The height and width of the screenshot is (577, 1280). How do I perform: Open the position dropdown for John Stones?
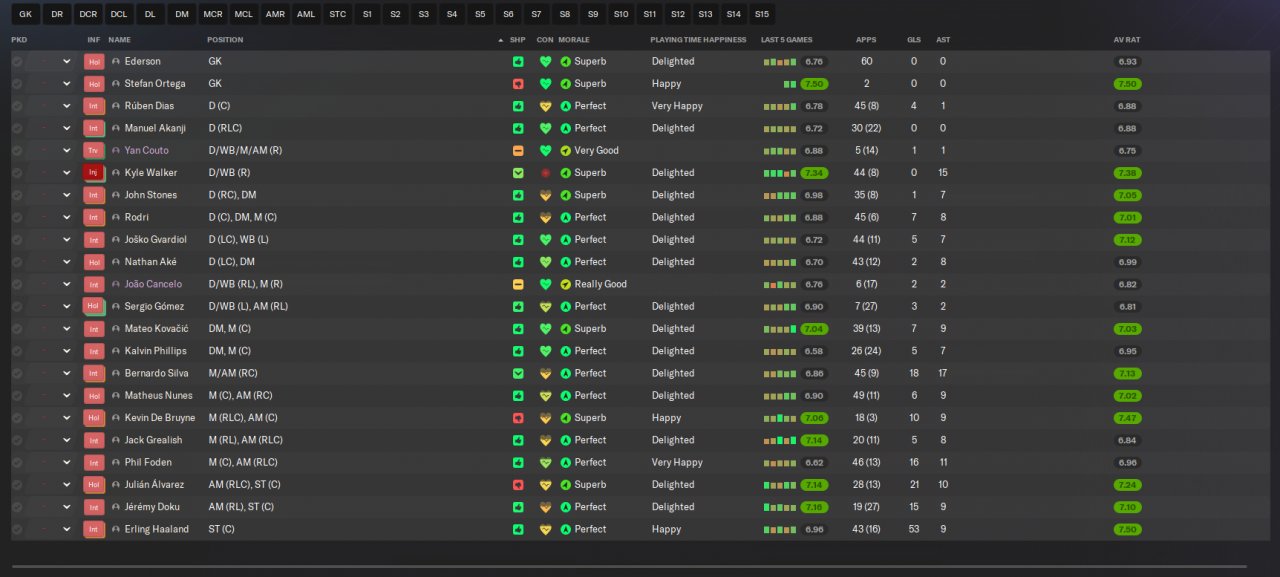(x=67, y=195)
